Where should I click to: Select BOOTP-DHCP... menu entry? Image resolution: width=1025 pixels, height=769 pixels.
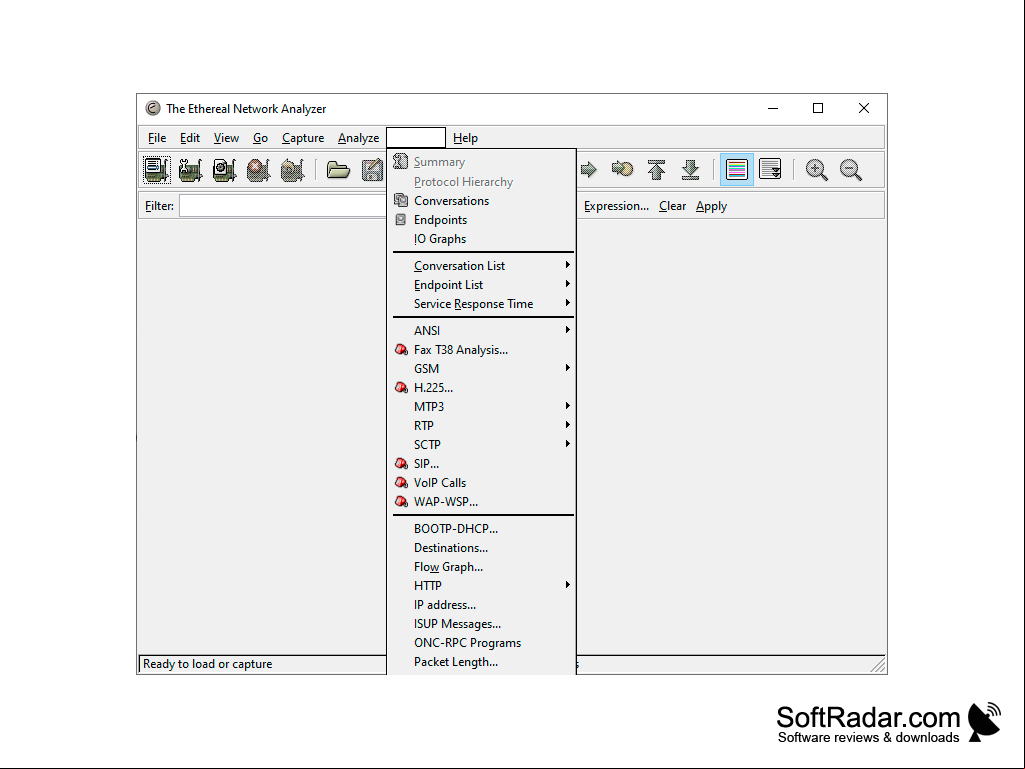pyautogui.click(x=483, y=528)
